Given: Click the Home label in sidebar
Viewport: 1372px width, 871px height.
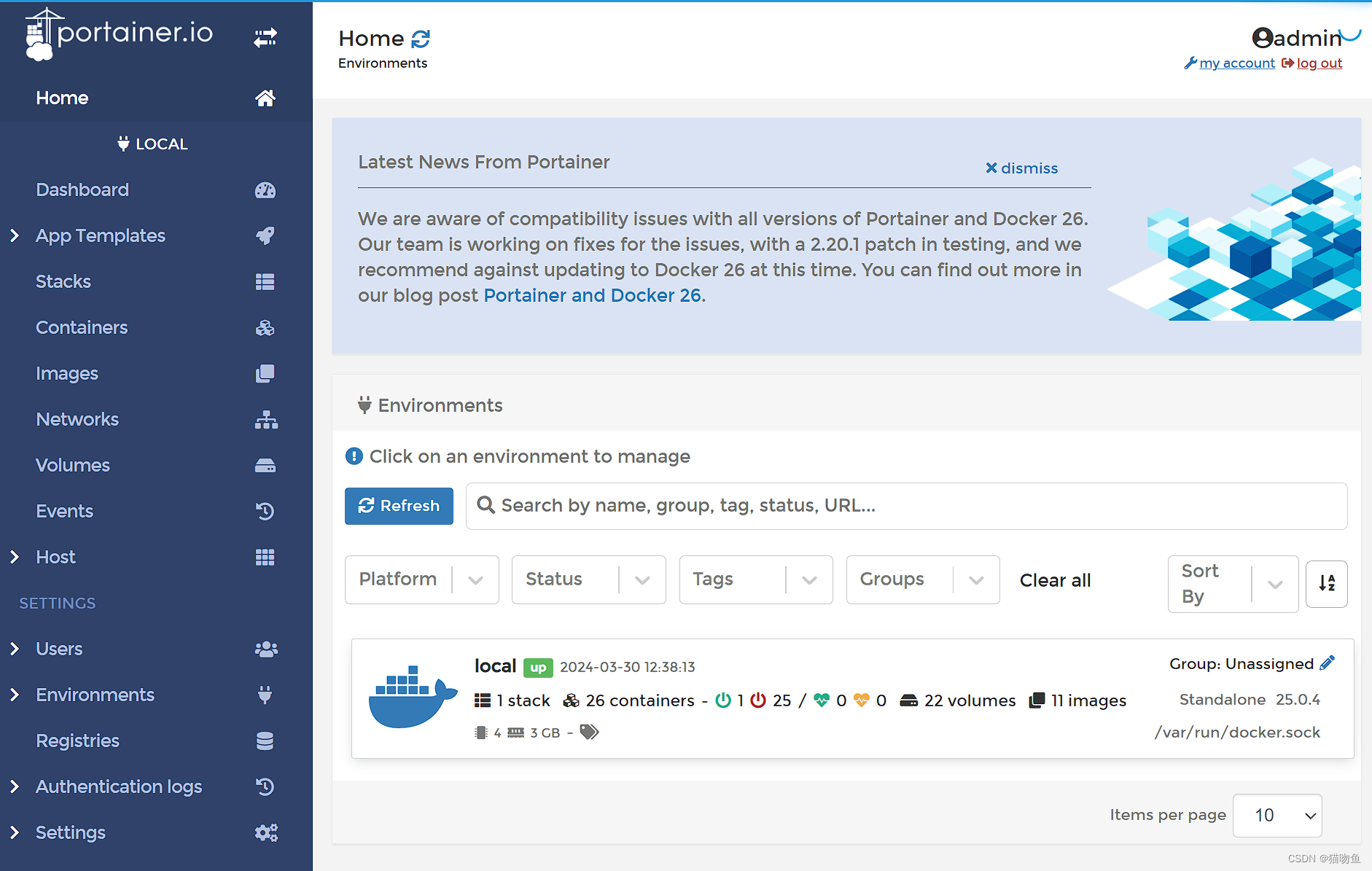Looking at the screenshot, I should click(62, 98).
